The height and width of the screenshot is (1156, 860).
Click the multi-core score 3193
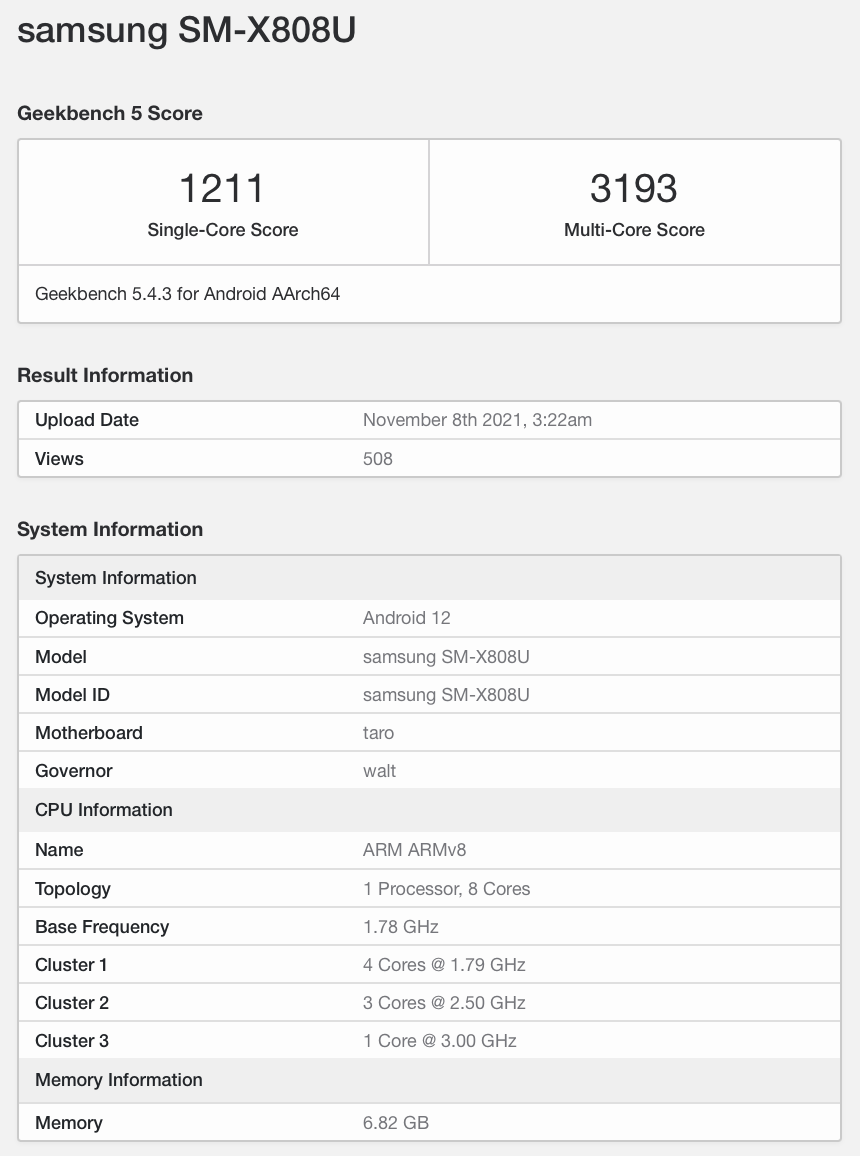coord(634,188)
